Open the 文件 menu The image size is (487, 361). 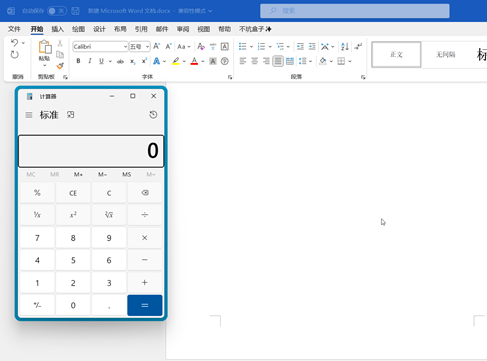14,29
